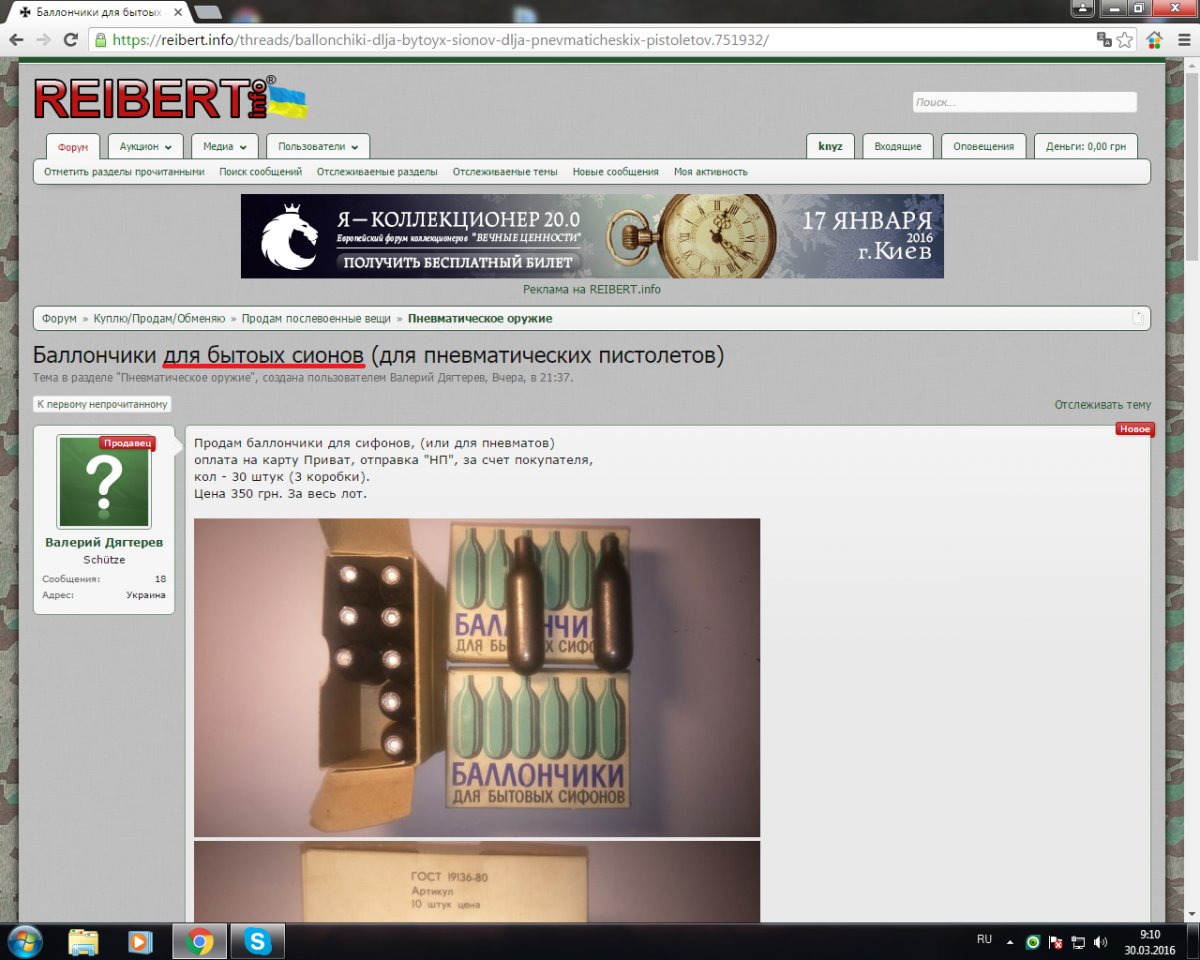Image resolution: width=1200 pixels, height=960 pixels.
Task: Click Реклама на REIBERT.info link
Action: click(592, 289)
